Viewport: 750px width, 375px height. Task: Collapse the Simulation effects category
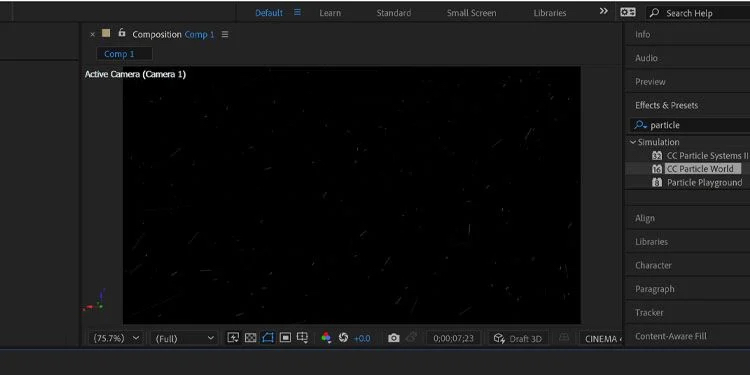pyautogui.click(x=633, y=142)
